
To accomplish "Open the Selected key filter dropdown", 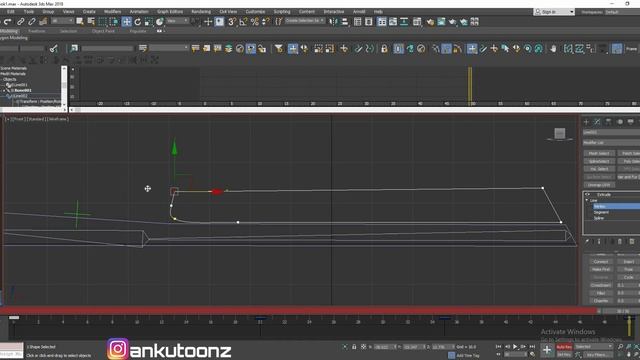I will click(x=593, y=347).
